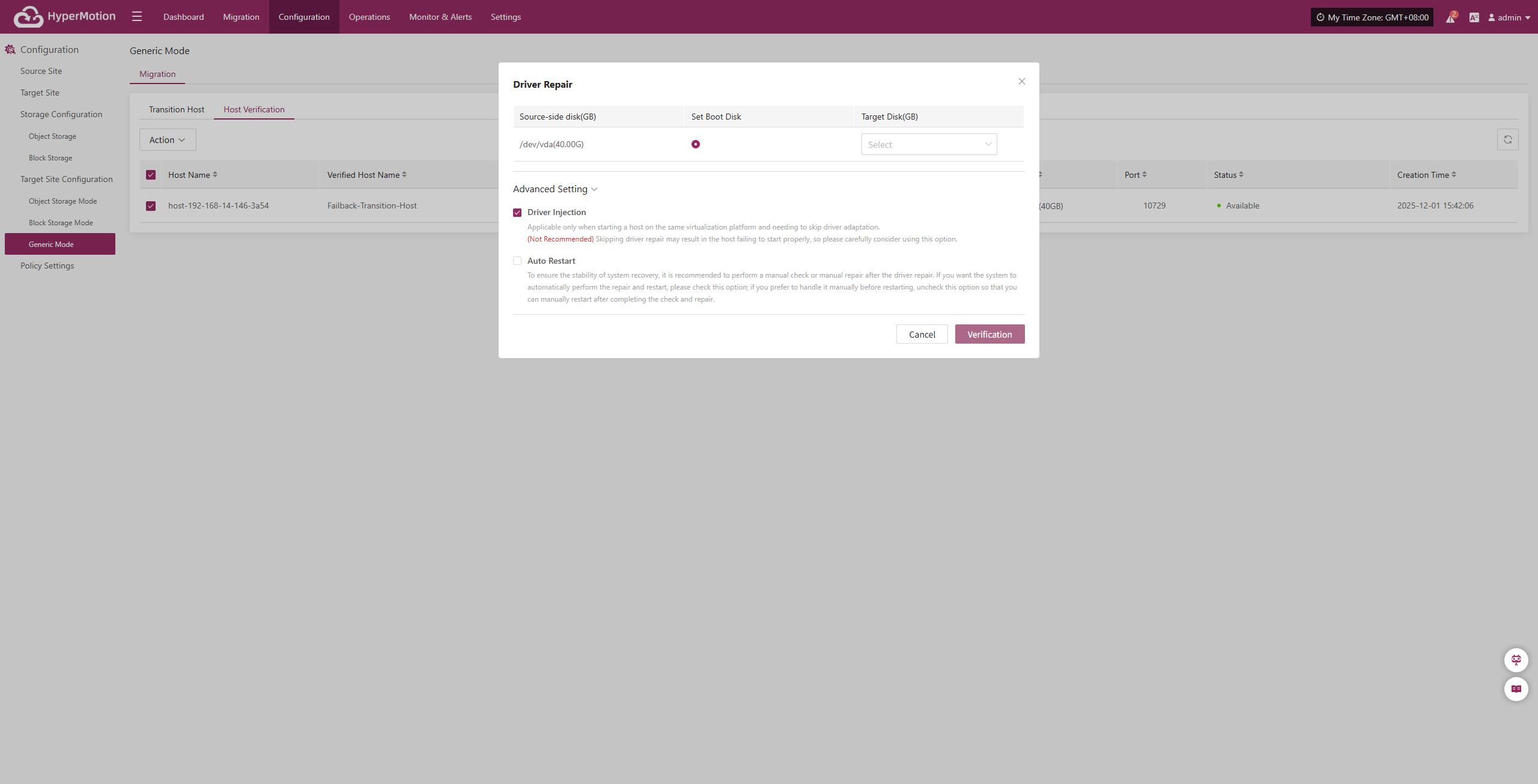The image size is (1538, 784).
Task: Select boot disk radio for /dev/vda
Action: click(x=696, y=144)
